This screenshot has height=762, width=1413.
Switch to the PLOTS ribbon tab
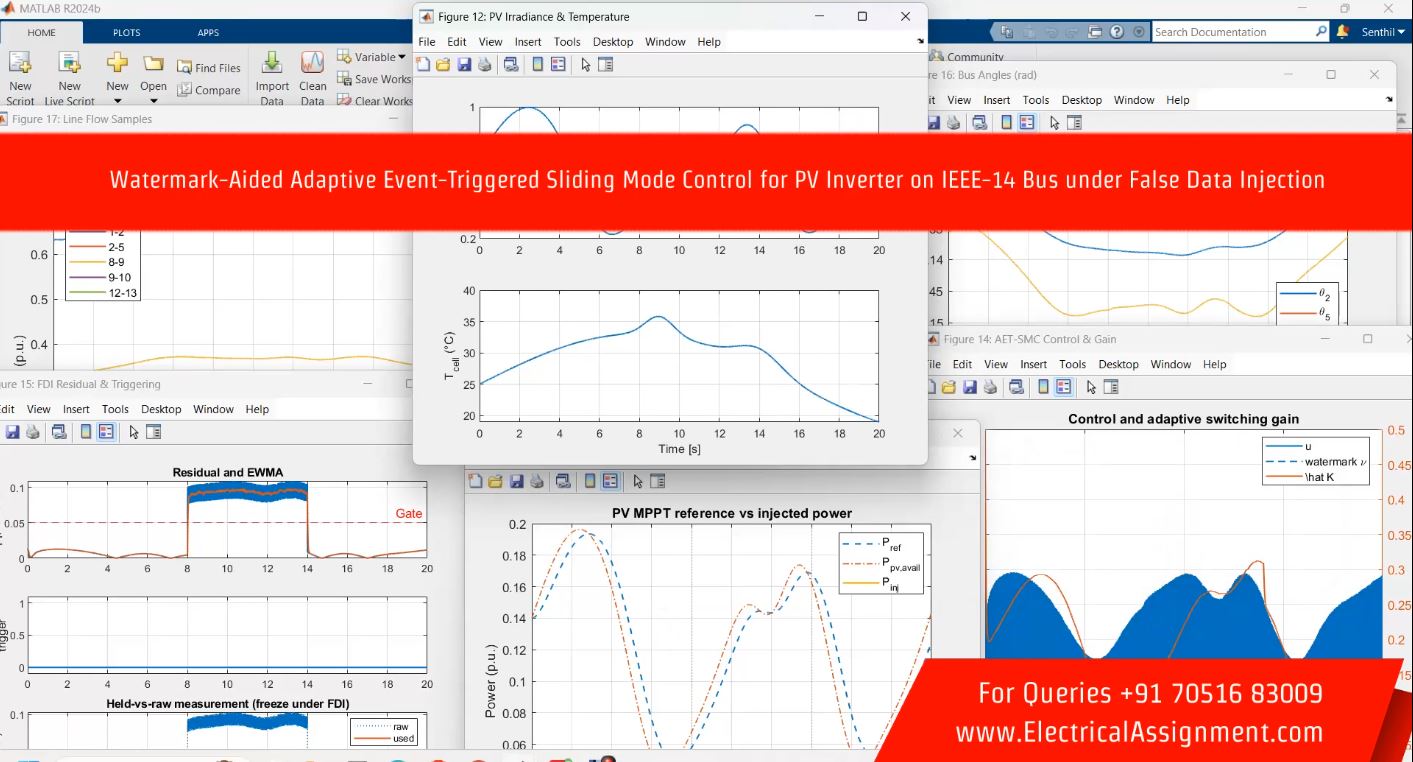coord(126,32)
